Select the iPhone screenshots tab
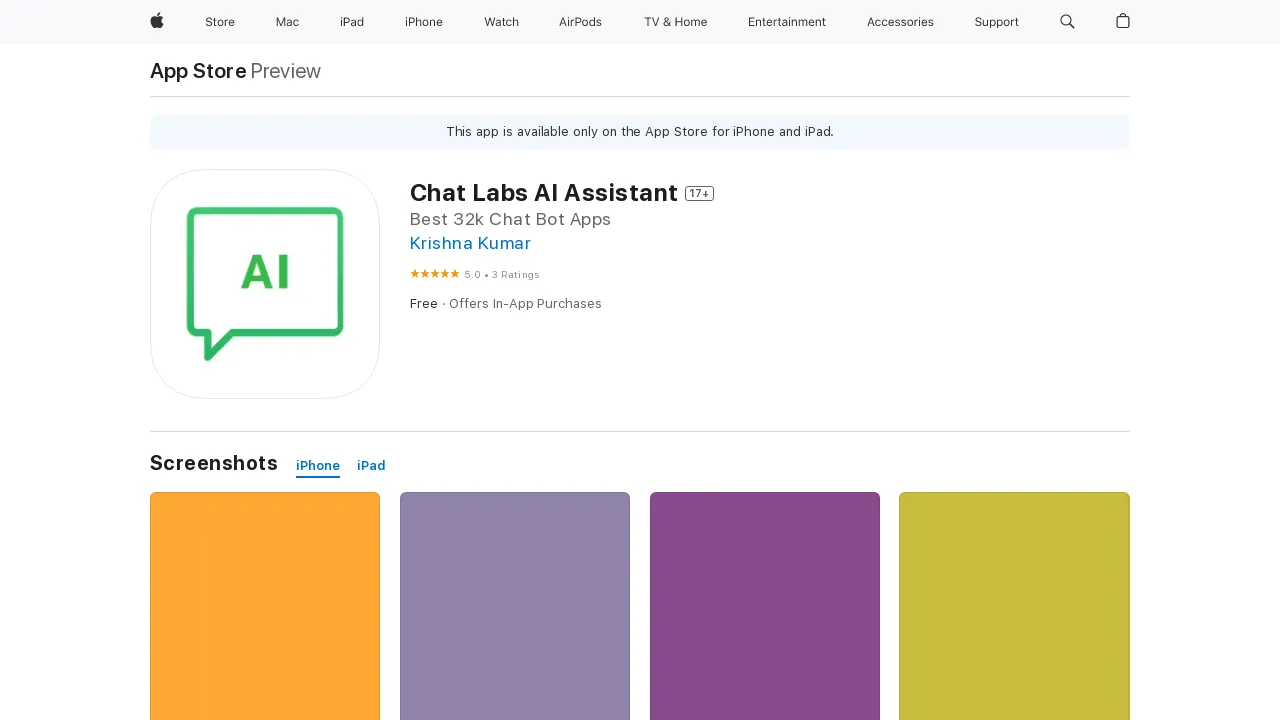Viewport: 1280px width, 720px height. (318, 465)
